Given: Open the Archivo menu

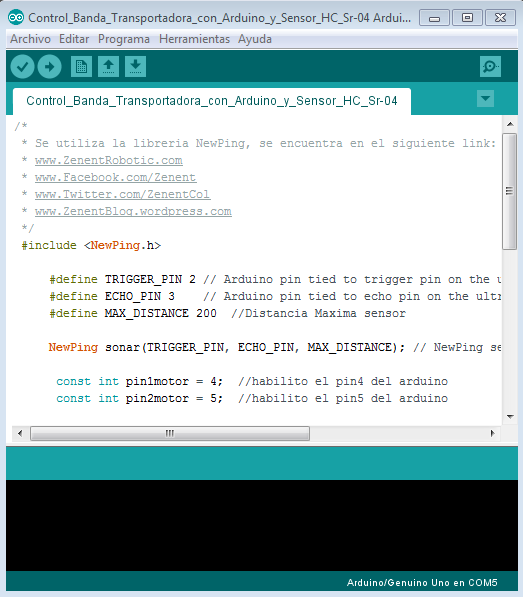Looking at the screenshot, I should [x=30, y=39].
